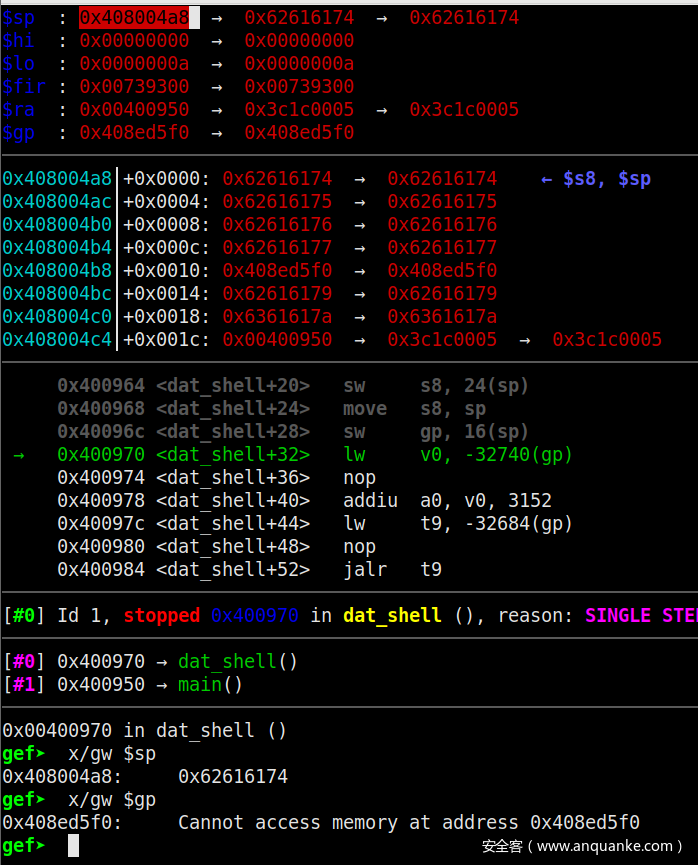Click the $lo register name
Image resolution: width=698 pixels, height=865 pixels.
pos(18,64)
